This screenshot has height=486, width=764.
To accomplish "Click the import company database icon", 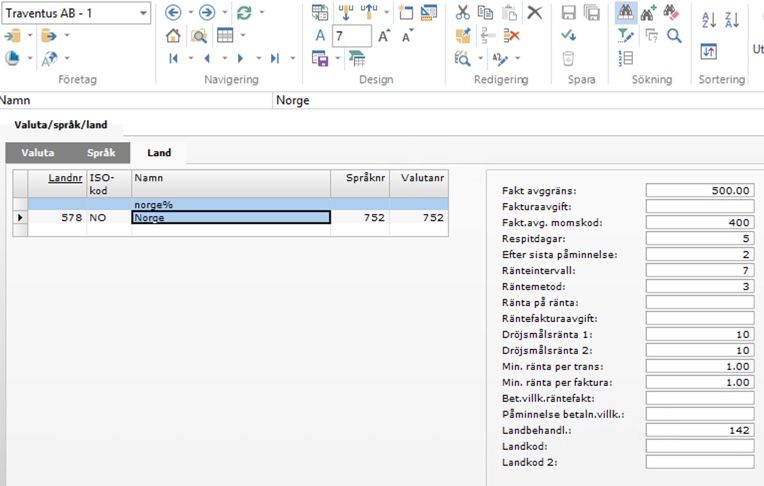I will pyautogui.click(x=12, y=36).
